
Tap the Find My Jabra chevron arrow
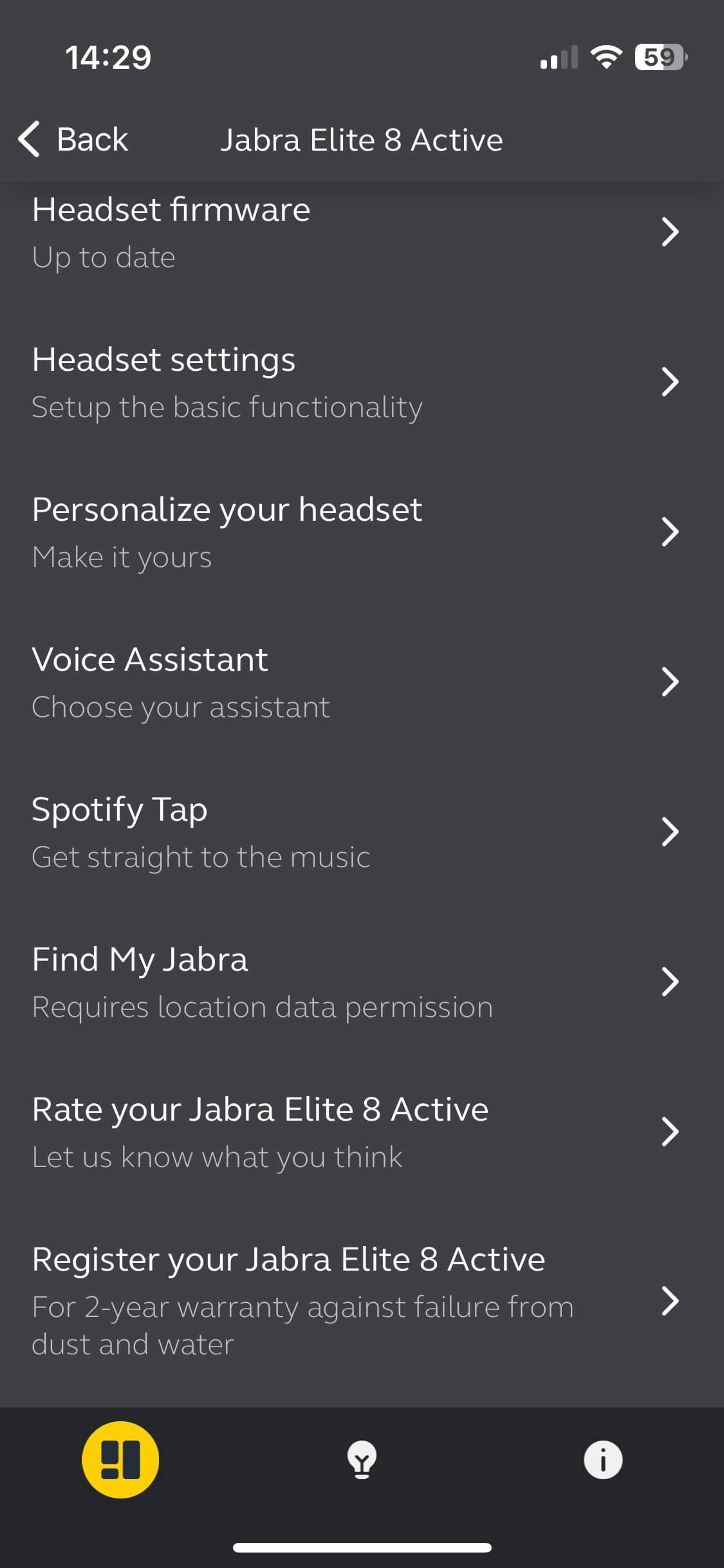pyautogui.click(x=670, y=982)
